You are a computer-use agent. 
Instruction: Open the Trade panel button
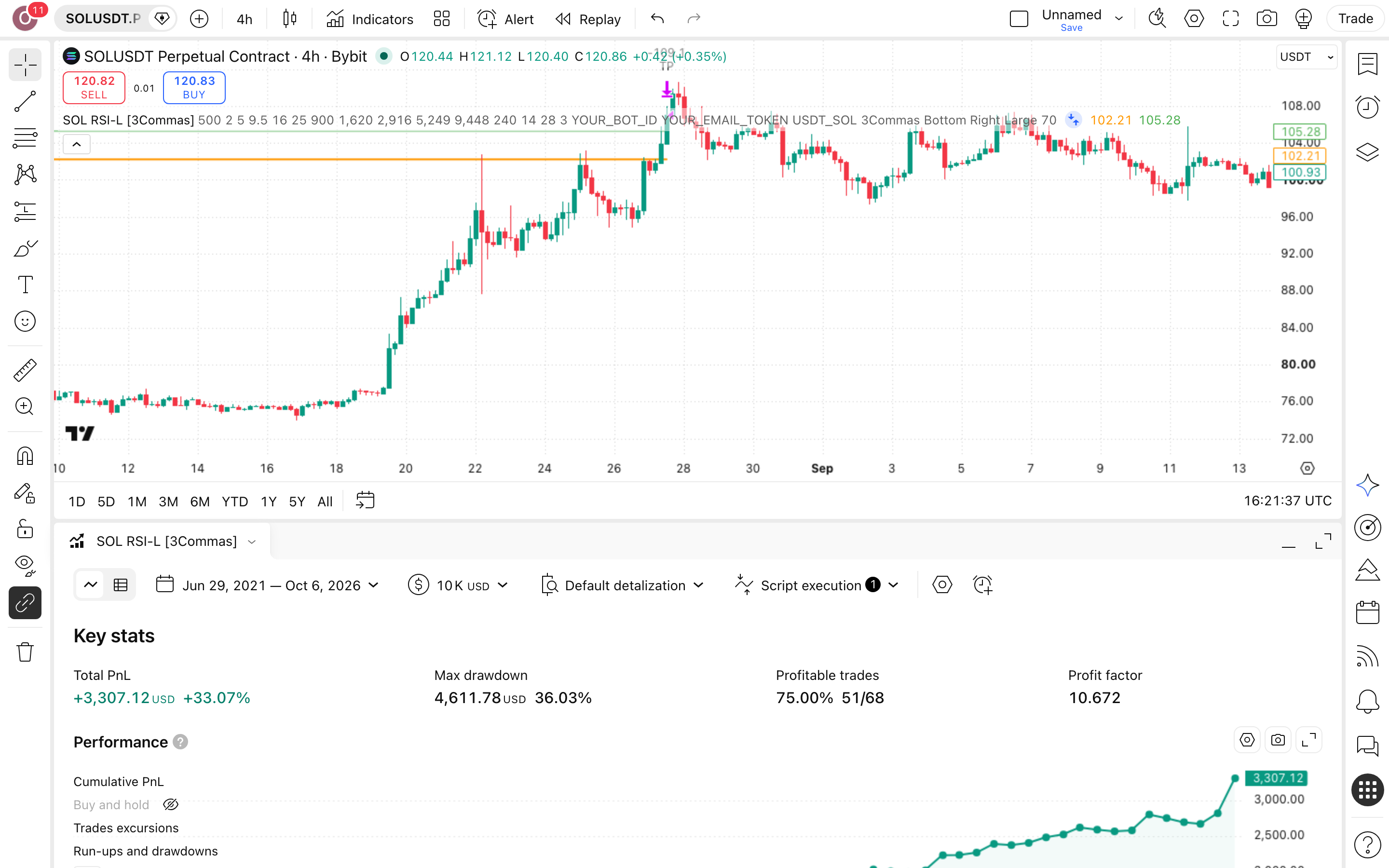[1355, 19]
